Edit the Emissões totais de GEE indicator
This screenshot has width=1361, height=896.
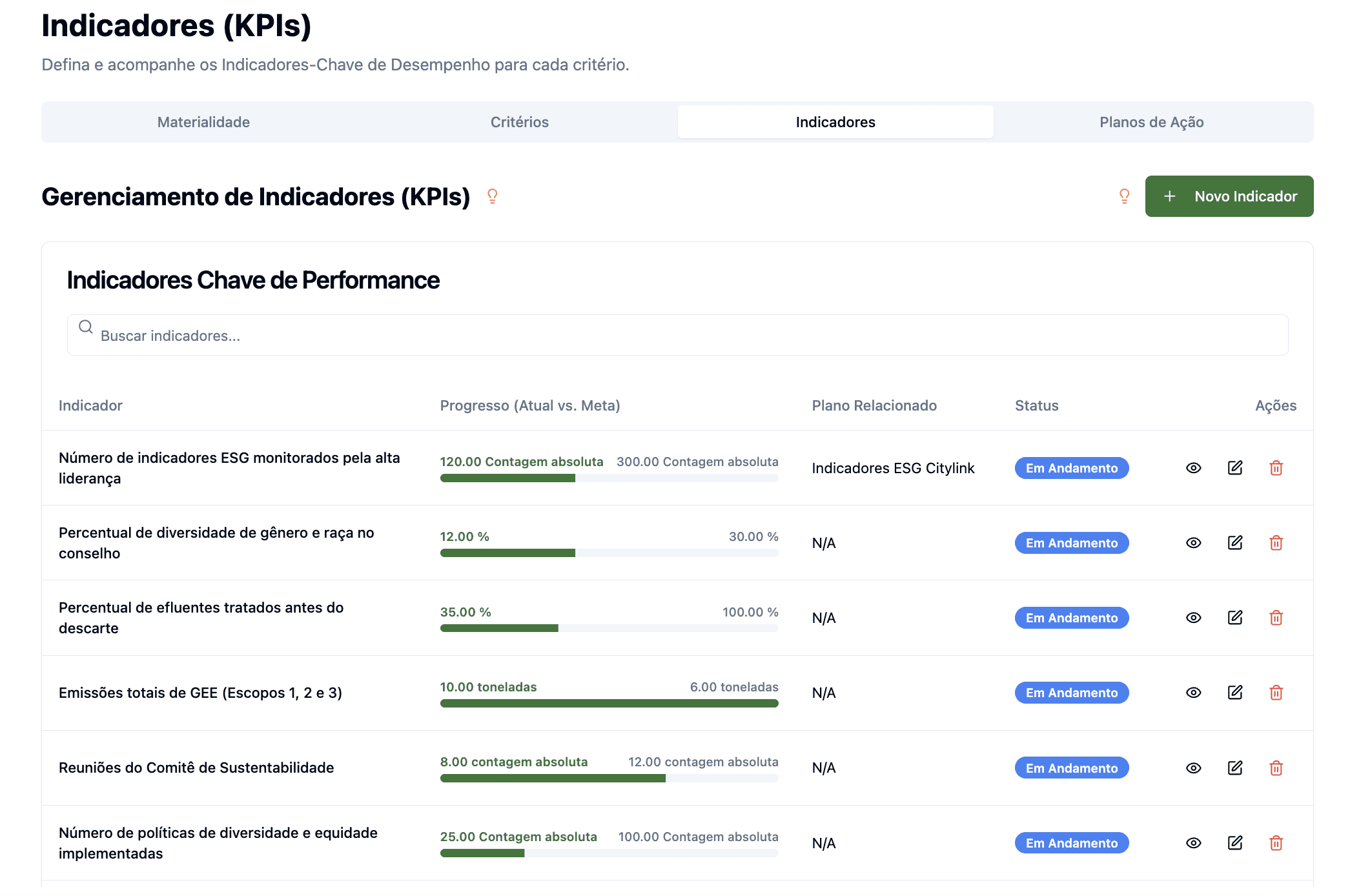[x=1234, y=693]
